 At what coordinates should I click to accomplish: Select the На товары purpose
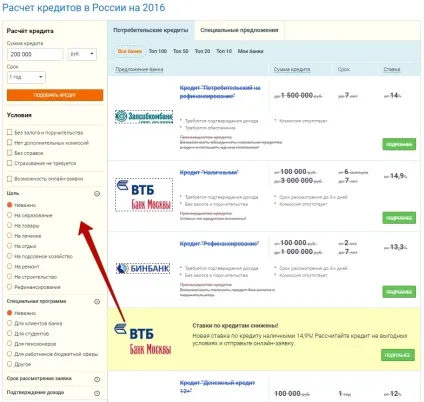pos(10,225)
